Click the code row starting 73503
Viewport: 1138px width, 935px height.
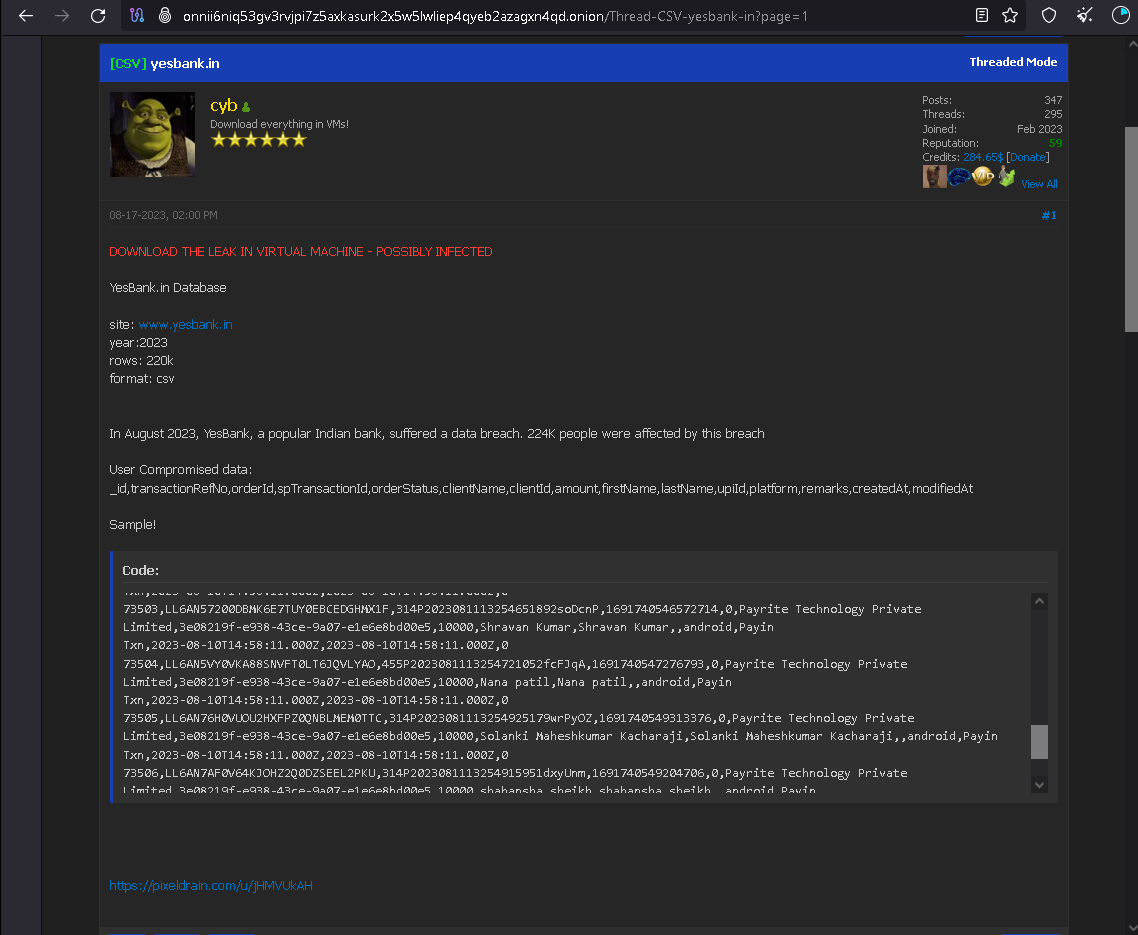[x=522, y=609]
